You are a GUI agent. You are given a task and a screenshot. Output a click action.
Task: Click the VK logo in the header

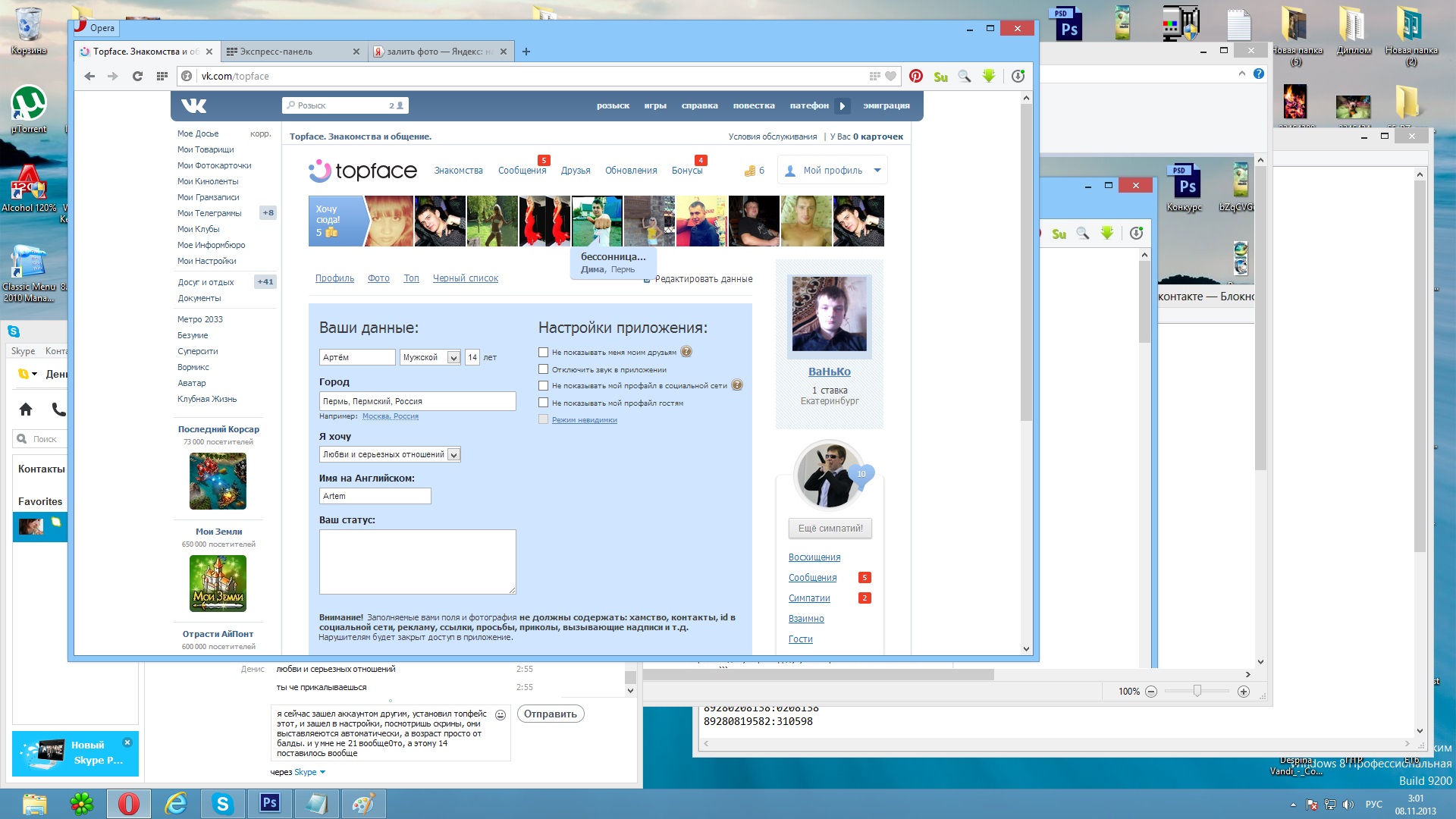(x=193, y=105)
